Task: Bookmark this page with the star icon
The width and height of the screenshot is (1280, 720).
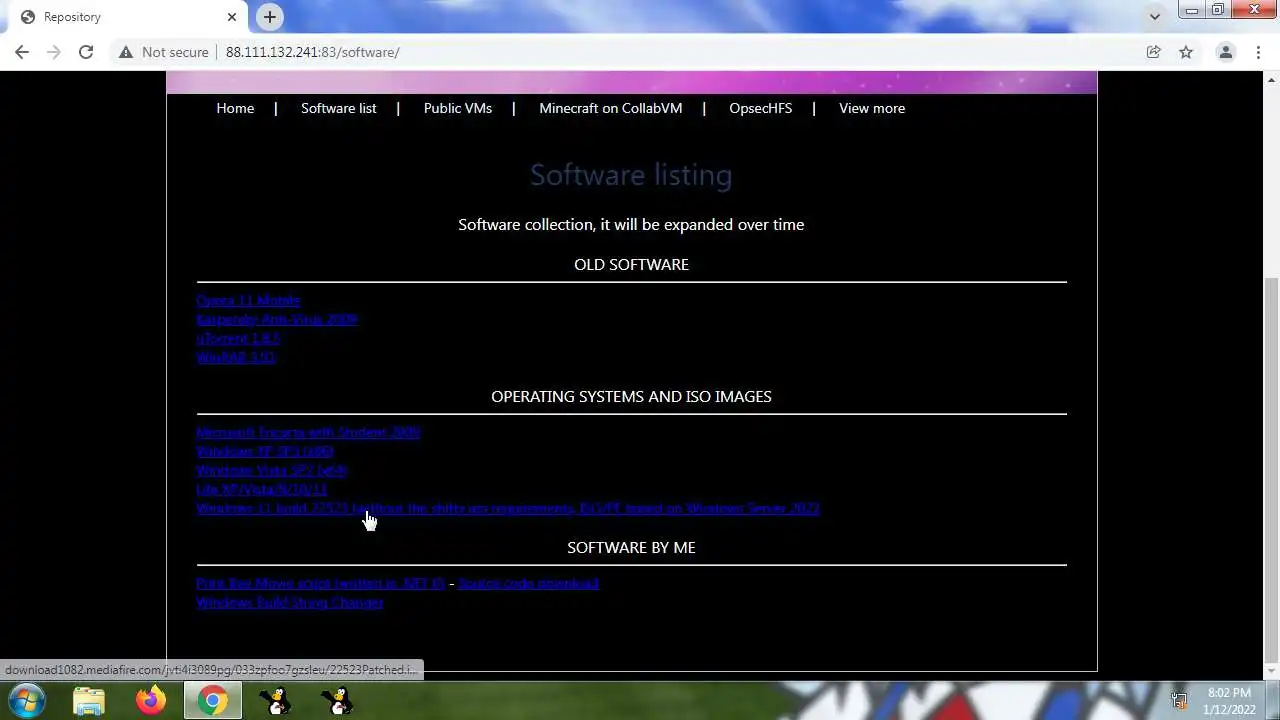Action: [x=1186, y=52]
